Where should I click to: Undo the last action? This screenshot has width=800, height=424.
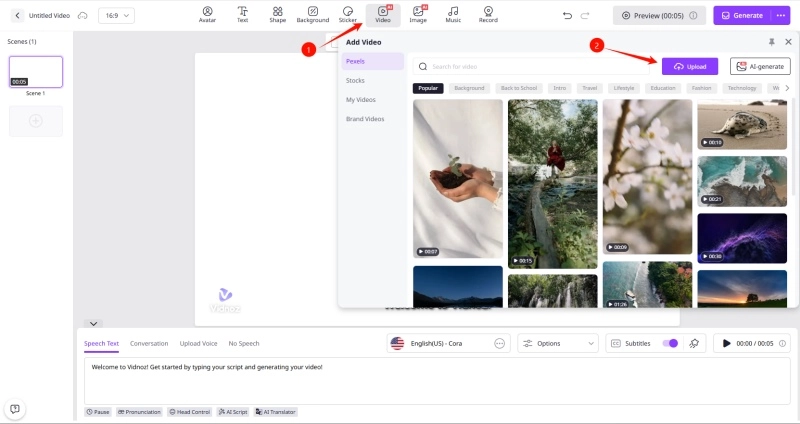(567, 16)
